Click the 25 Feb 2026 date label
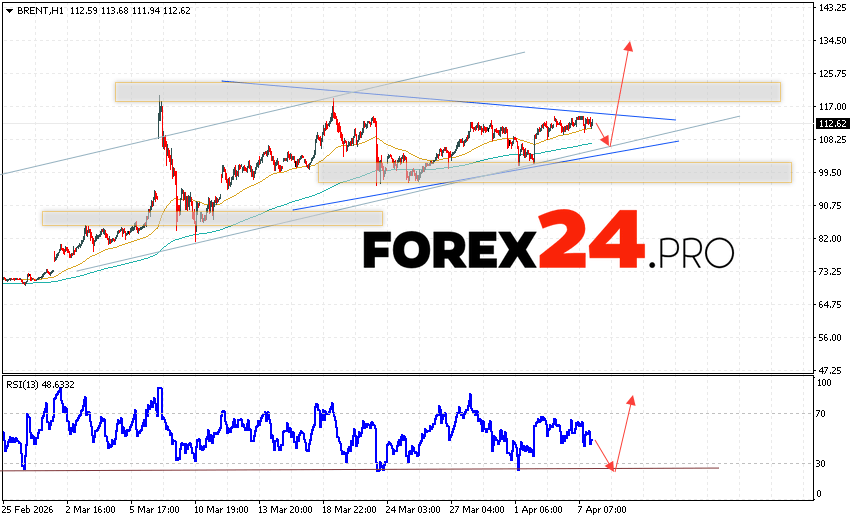The width and height of the screenshot is (854, 521). tap(28, 509)
